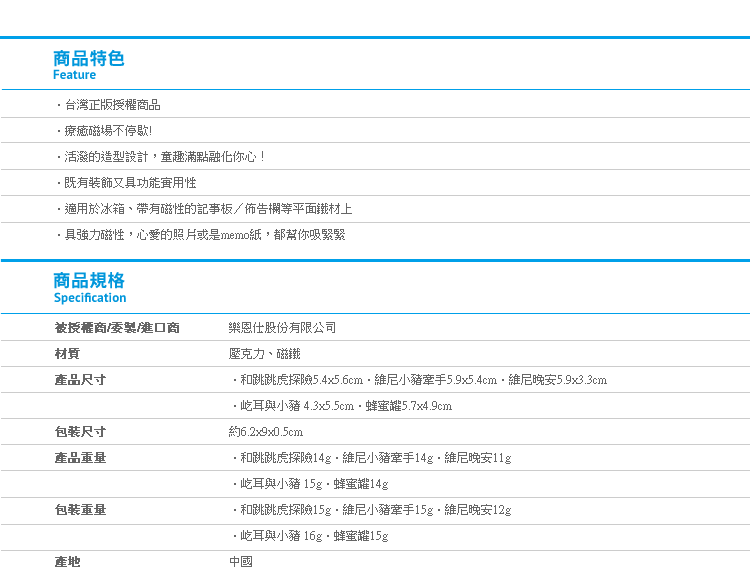The height and width of the screenshot is (578, 750).
Task: Click the 被授權商/委製/進口商 label
Action: (117, 328)
